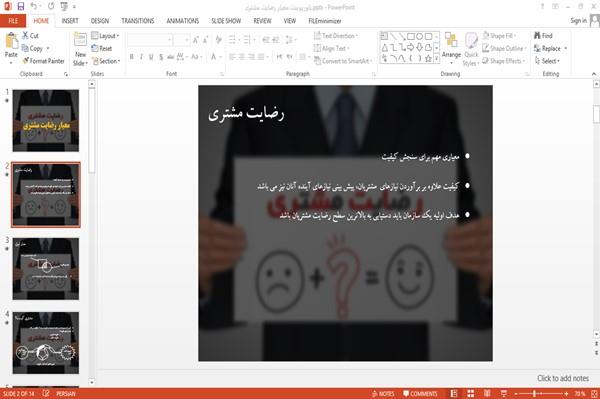This screenshot has width=600, height=399.
Task: Toggle Underline formatting
Action: point(151,57)
